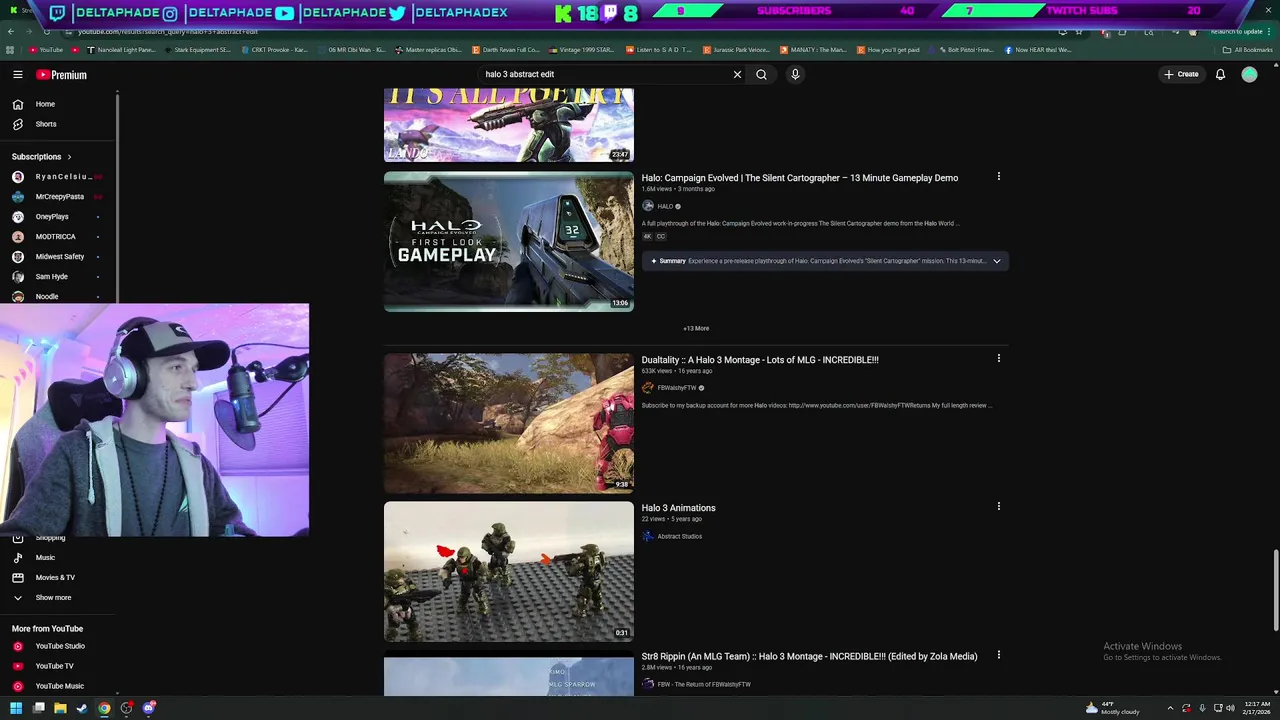Screen dimensions: 1280x720
Task: Switch to Chrome in the taskbar
Action: [104, 708]
